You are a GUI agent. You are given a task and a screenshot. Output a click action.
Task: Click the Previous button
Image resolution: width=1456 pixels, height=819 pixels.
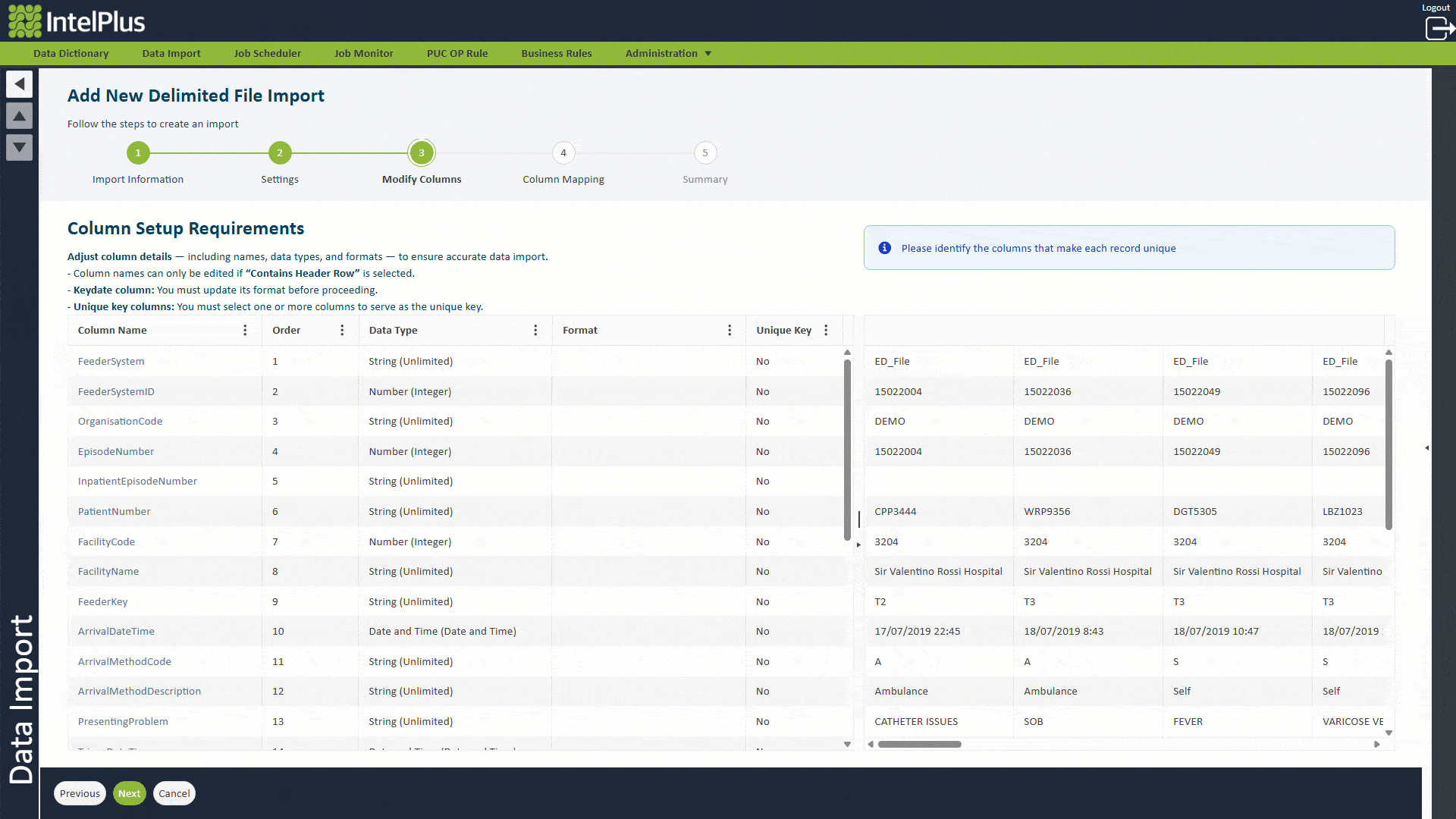point(80,794)
